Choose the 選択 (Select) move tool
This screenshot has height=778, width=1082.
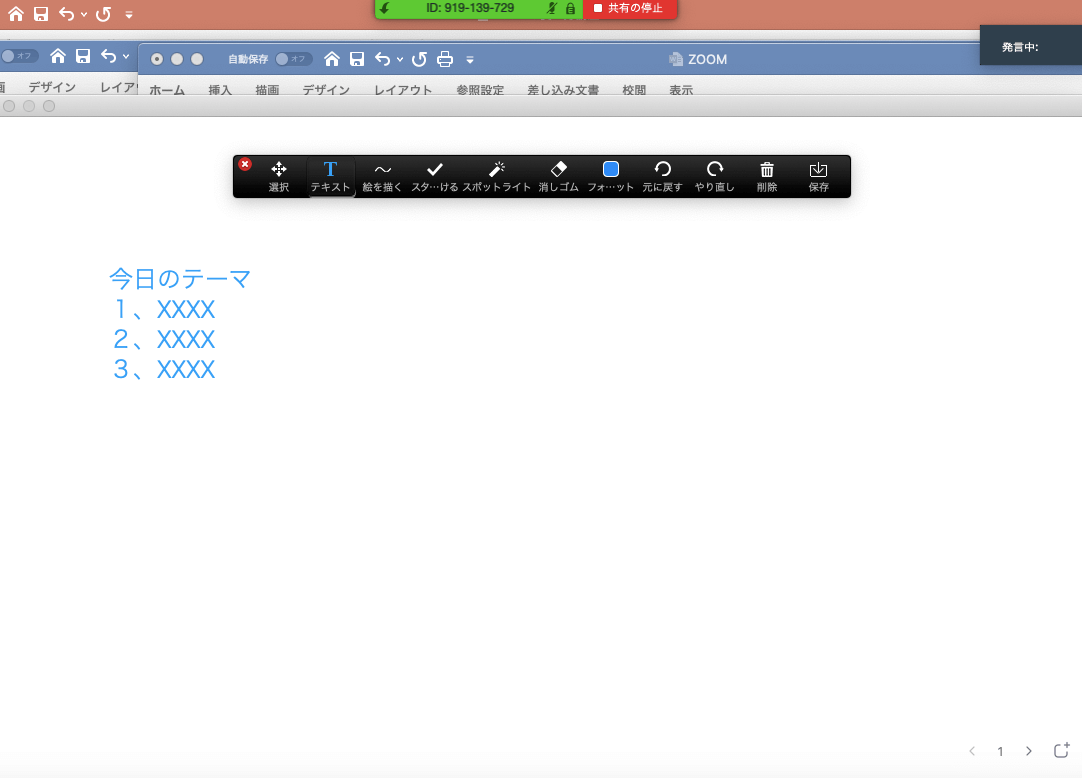[x=279, y=176]
